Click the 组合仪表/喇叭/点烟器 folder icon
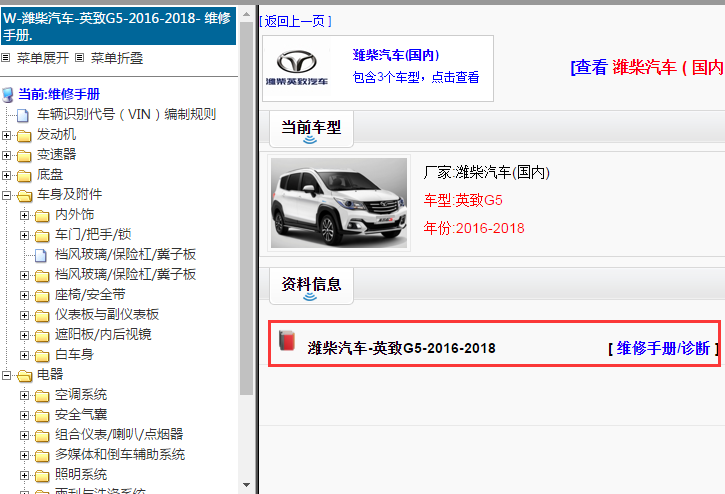Viewport: 725px width, 494px height. (42, 435)
